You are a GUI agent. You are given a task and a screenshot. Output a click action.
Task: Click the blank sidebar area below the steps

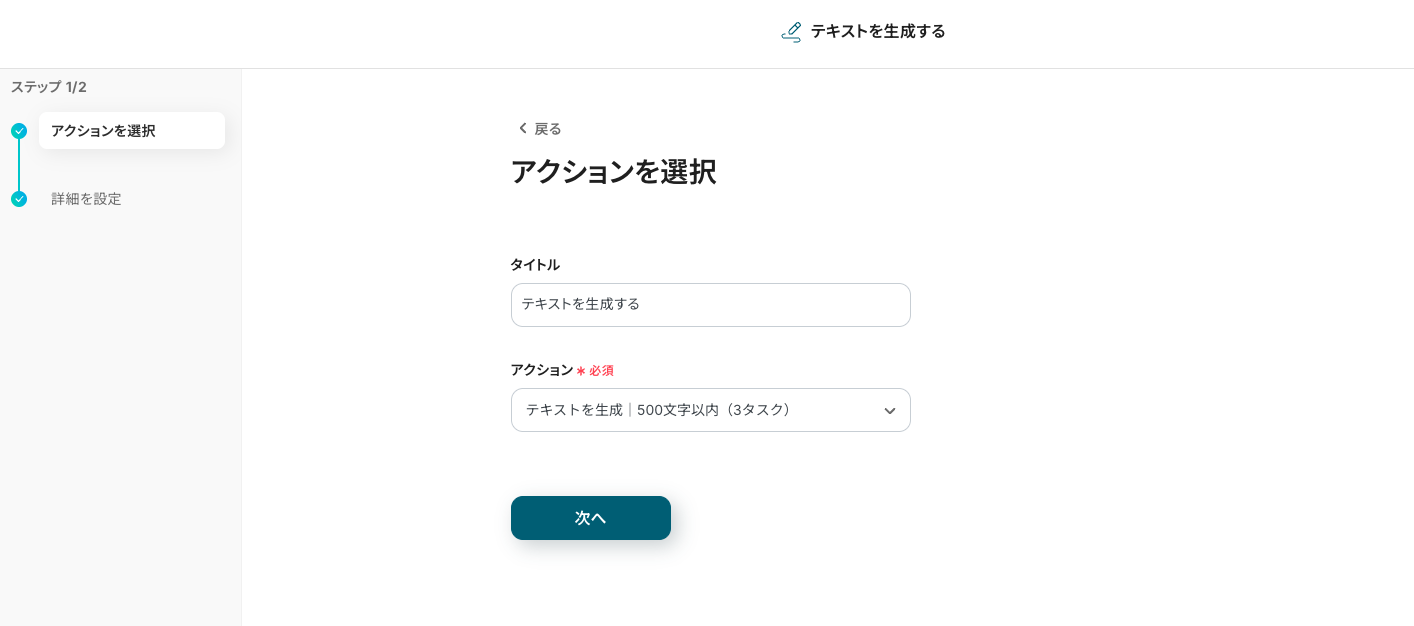[120, 420]
